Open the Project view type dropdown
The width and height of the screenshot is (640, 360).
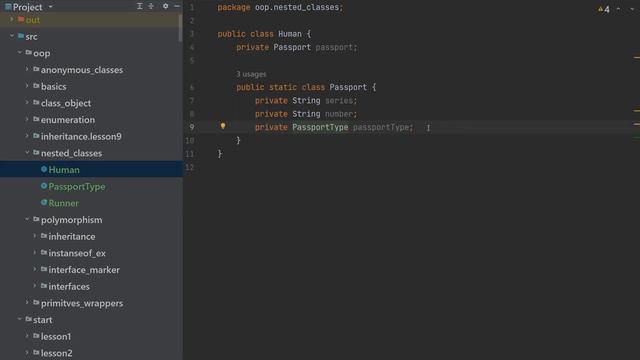pos(51,7)
